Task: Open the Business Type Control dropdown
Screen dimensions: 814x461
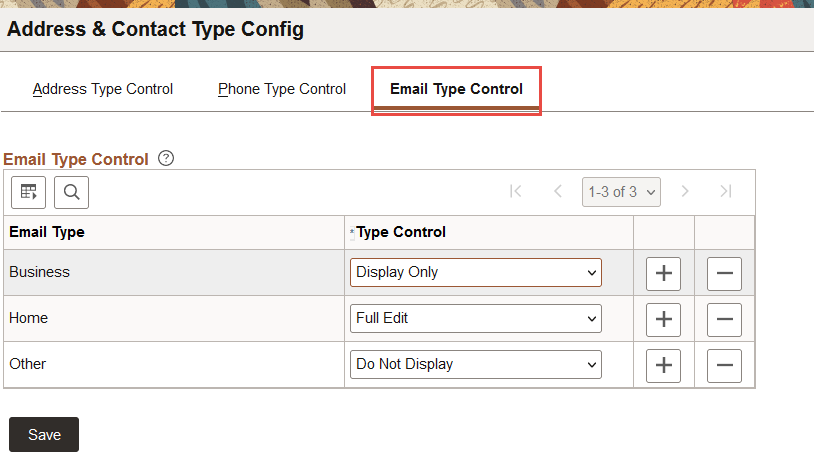Action: 476,272
